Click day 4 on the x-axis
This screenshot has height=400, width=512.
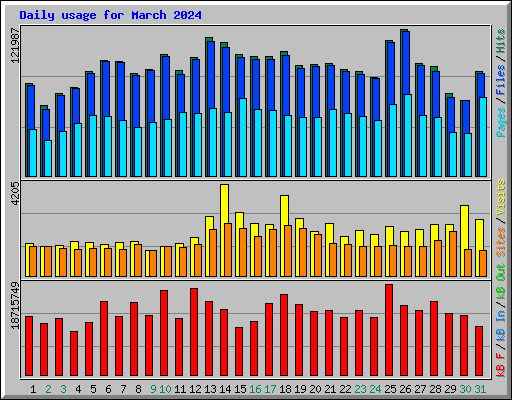pyautogui.click(x=78, y=389)
